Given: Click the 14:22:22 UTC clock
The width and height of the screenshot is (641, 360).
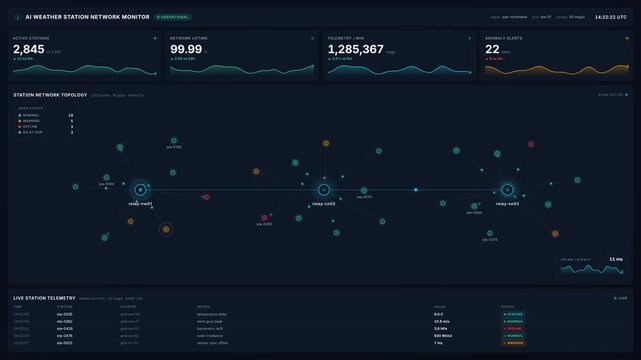Looking at the screenshot, I should tap(610, 17).
